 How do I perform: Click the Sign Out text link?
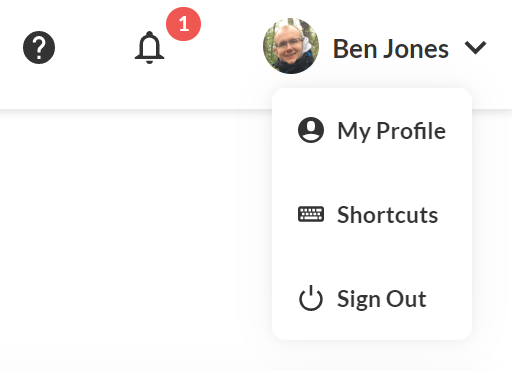pos(382,299)
